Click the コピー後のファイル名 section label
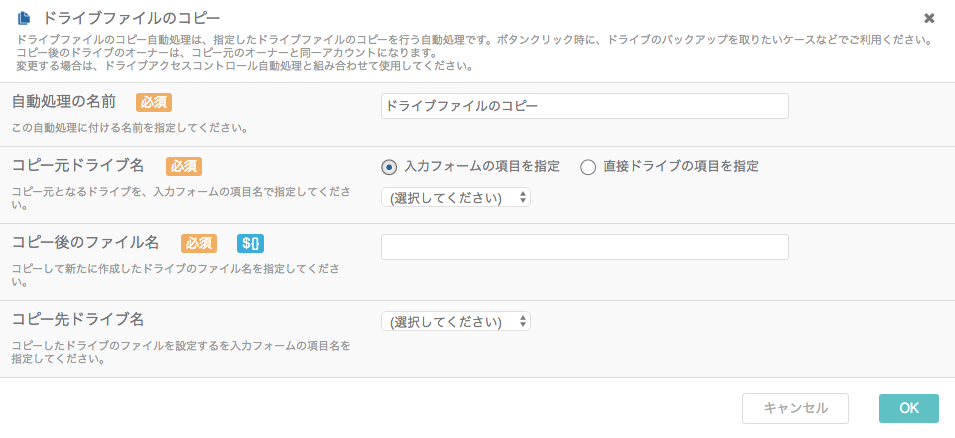The width and height of the screenshot is (955, 438). coord(86,242)
